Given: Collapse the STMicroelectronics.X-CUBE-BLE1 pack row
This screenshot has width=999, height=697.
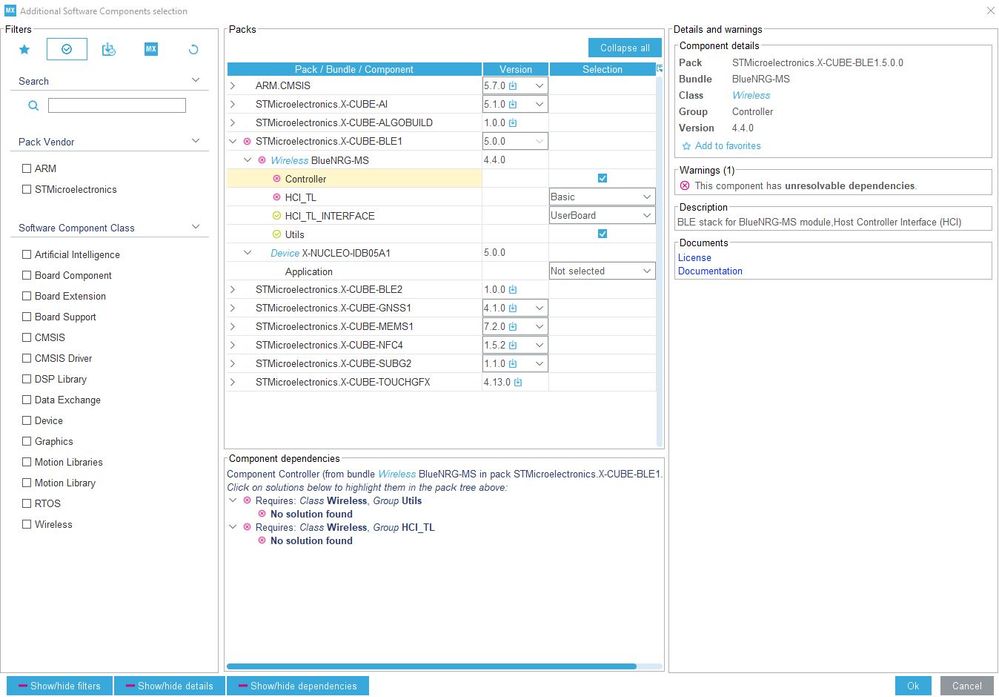Looking at the screenshot, I should [x=233, y=141].
